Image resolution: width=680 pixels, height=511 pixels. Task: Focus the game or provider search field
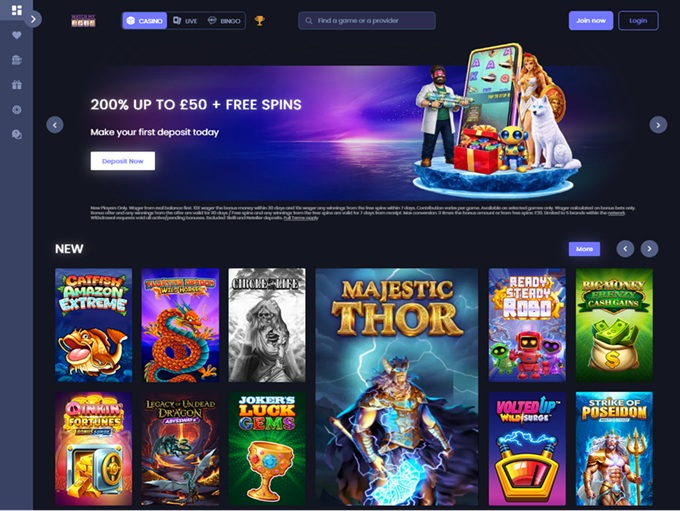click(367, 20)
